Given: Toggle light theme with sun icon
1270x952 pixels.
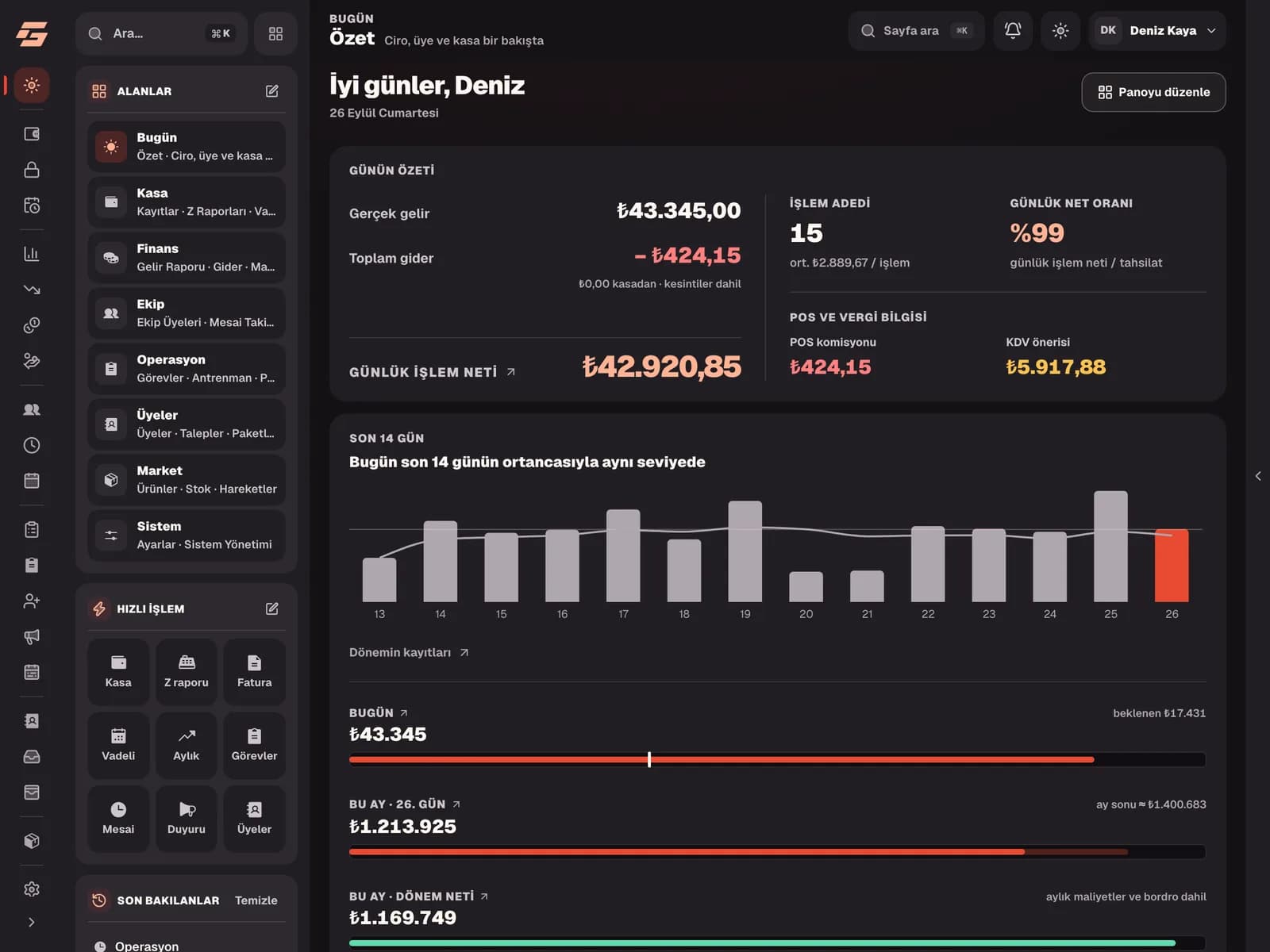Looking at the screenshot, I should 1060,31.
